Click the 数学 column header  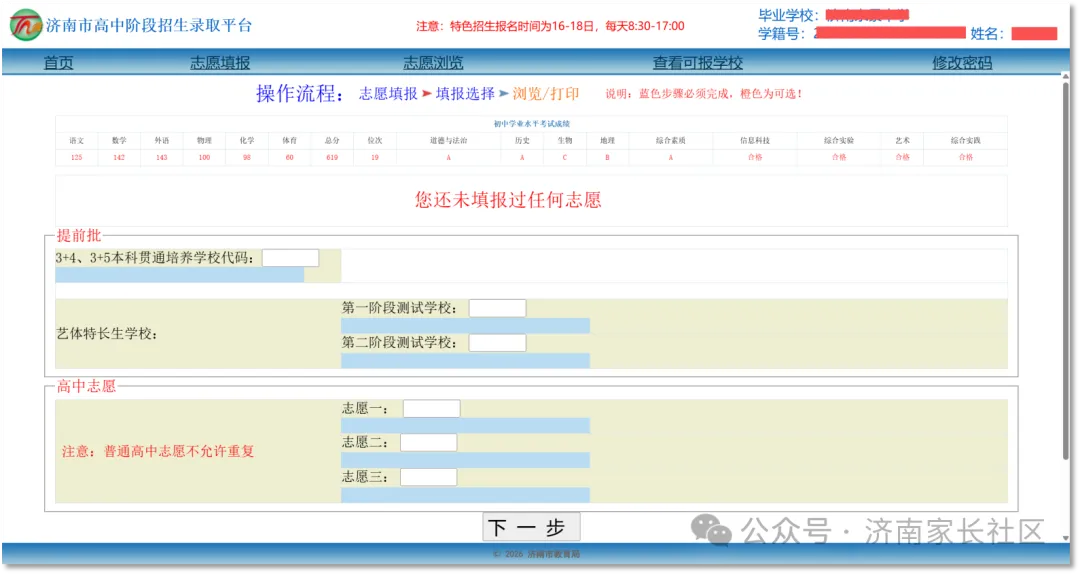(119, 140)
